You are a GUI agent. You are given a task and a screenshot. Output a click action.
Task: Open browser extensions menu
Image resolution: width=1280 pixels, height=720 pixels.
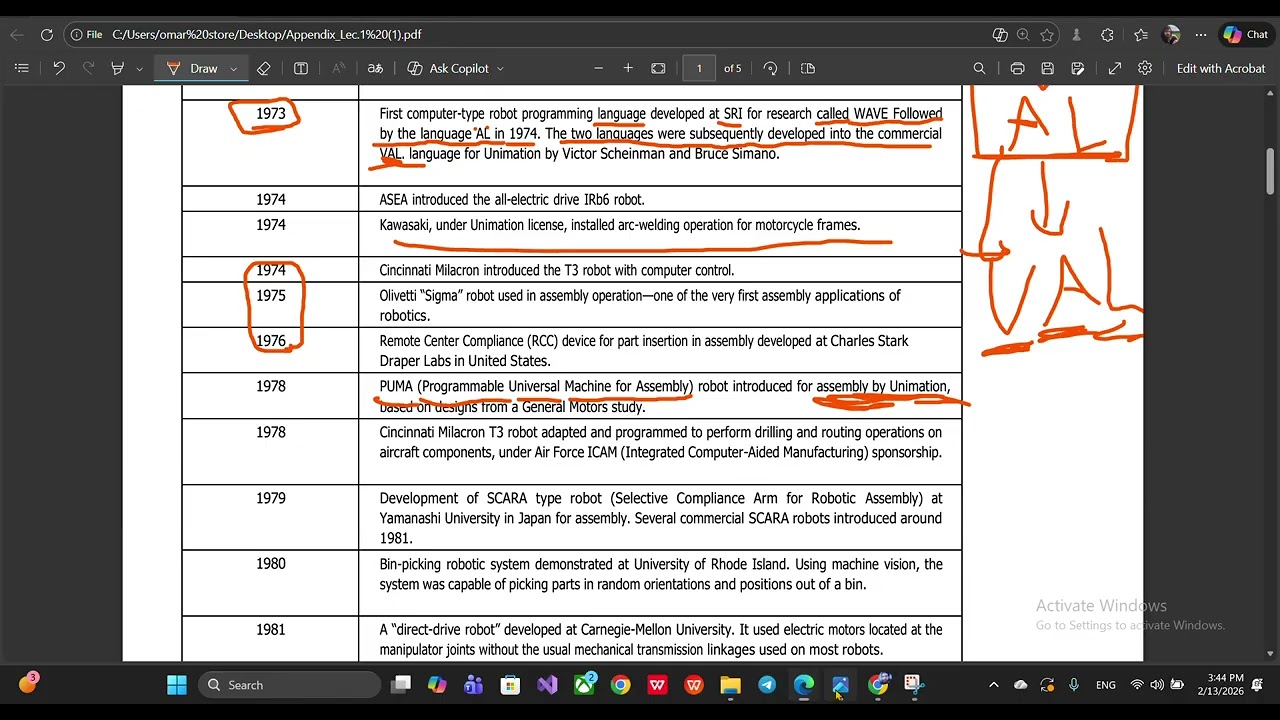[1107, 34]
